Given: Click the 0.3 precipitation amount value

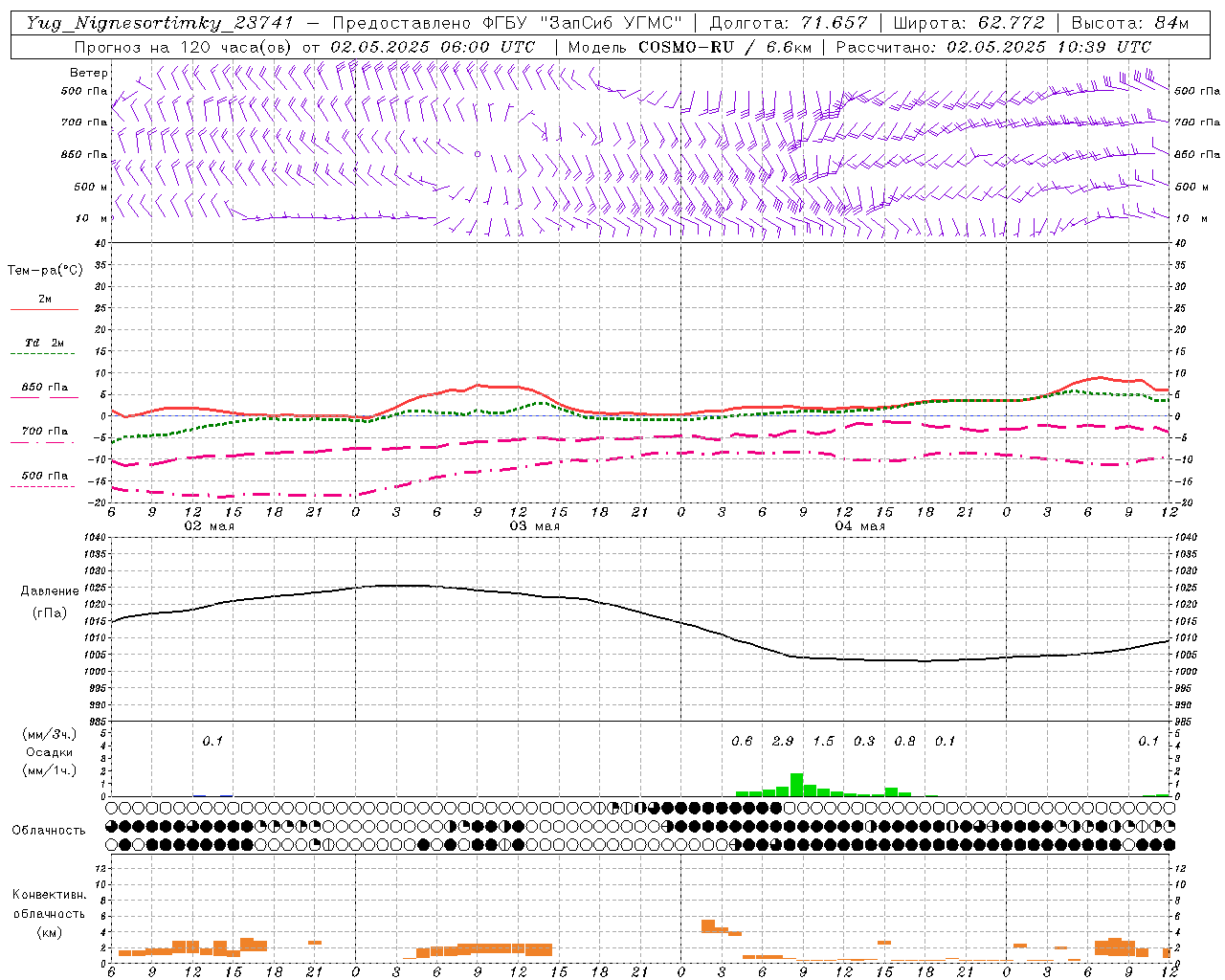Looking at the screenshot, I should (864, 741).
